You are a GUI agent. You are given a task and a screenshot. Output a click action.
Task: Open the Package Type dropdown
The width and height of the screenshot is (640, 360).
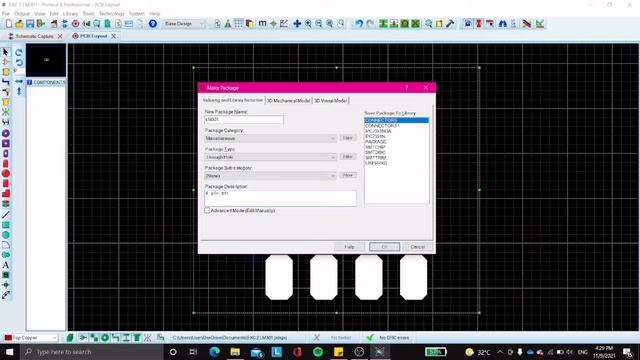(270, 157)
